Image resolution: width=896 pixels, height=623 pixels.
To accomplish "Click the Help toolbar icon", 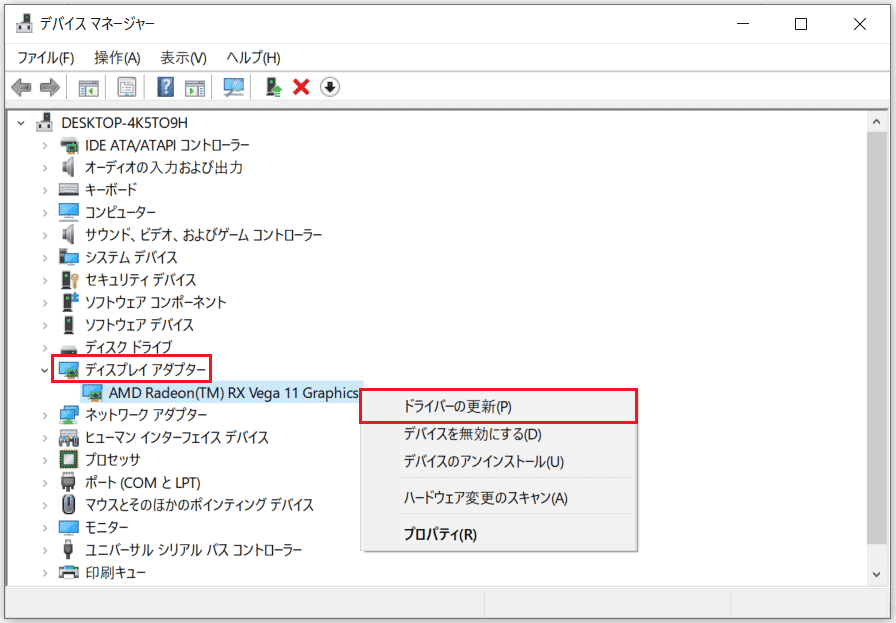I will pyautogui.click(x=166, y=87).
